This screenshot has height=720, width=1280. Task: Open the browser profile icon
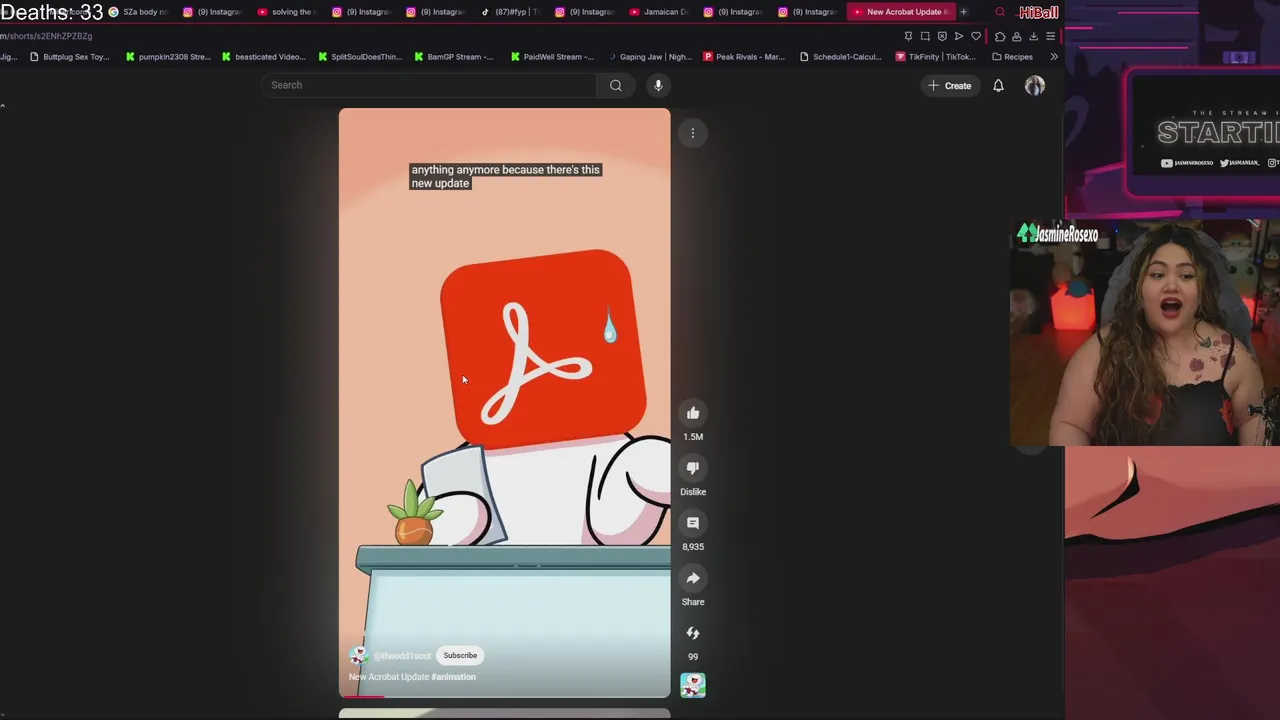1017,36
